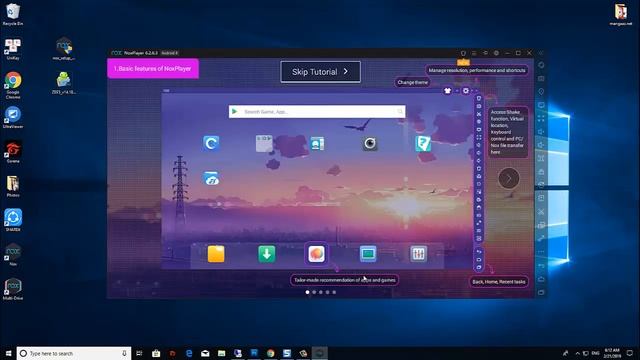640x360 pixels.
Task: Open the clock and date flyout
Action: (x=612, y=353)
